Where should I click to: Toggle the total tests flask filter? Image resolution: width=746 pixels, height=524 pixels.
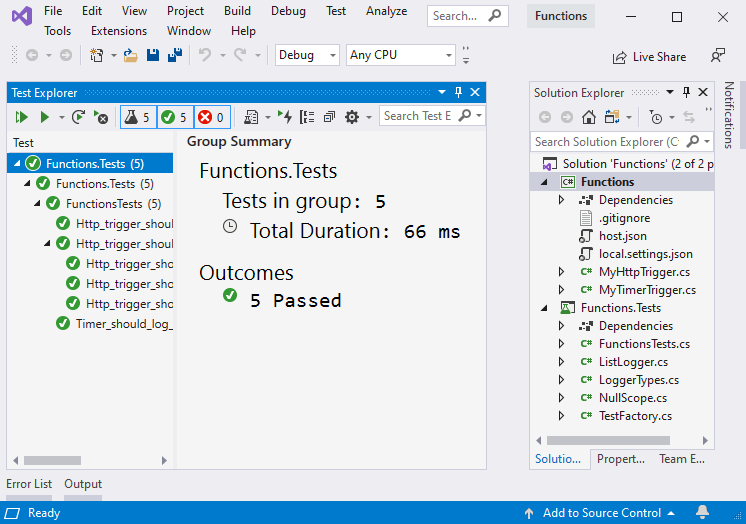[137, 117]
